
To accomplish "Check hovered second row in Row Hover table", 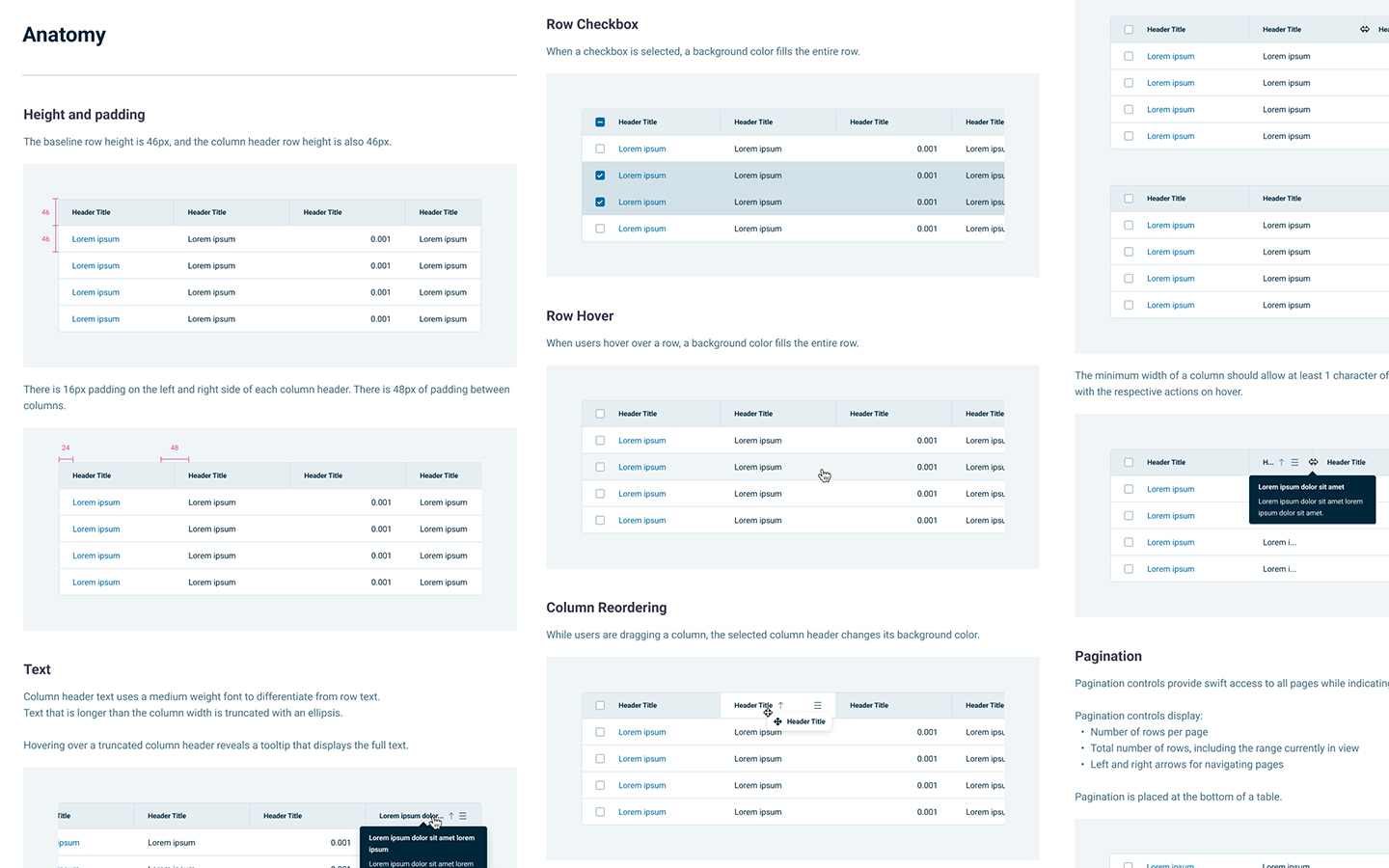I will [x=600, y=467].
